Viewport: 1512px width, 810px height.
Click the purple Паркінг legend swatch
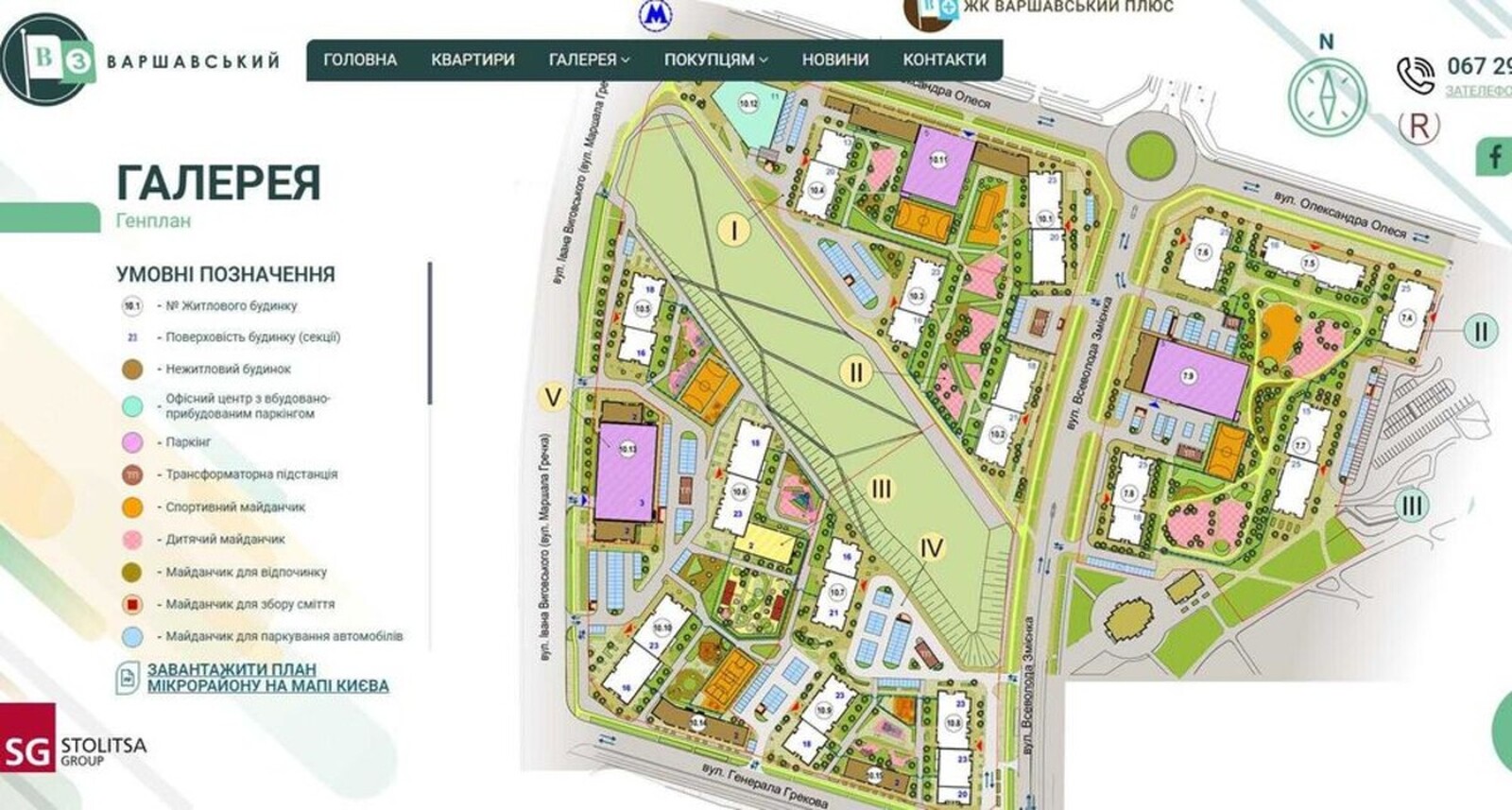(132, 442)
